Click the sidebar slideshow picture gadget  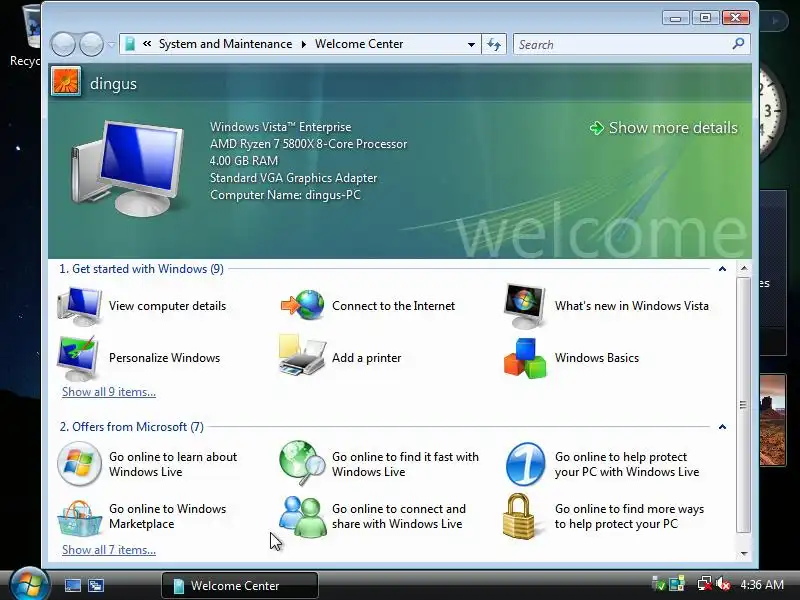tap(772, 420)
